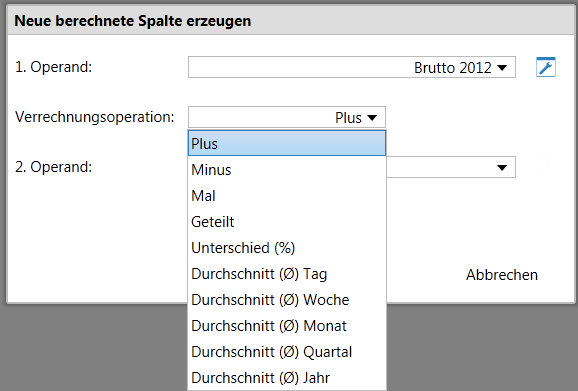Select Durchschnitt (Ø) Woche option
The width and height of the screenshot is (578, 391).
point(287,300)
